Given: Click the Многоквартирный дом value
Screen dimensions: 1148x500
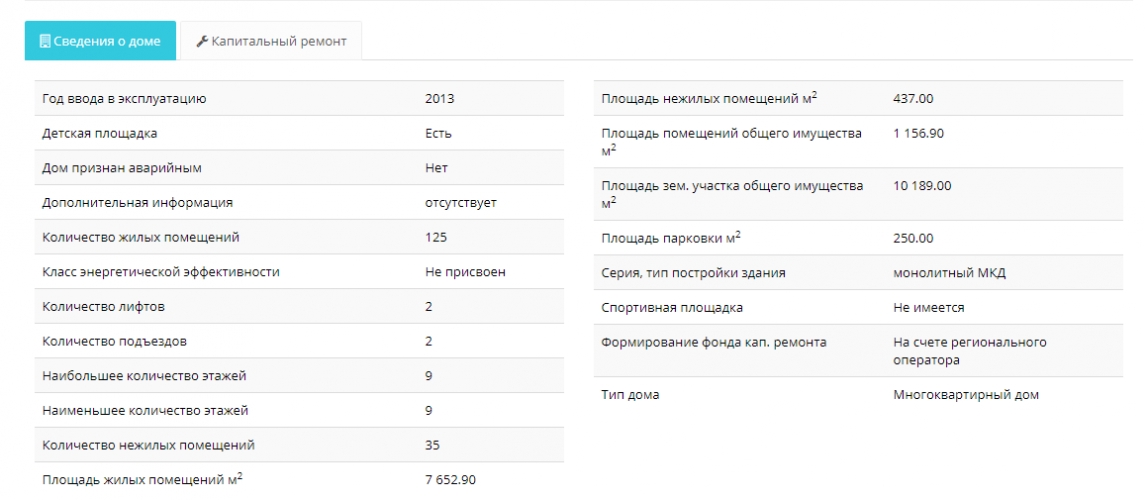Looking at the screenshot, I should (x=966, y=395).
